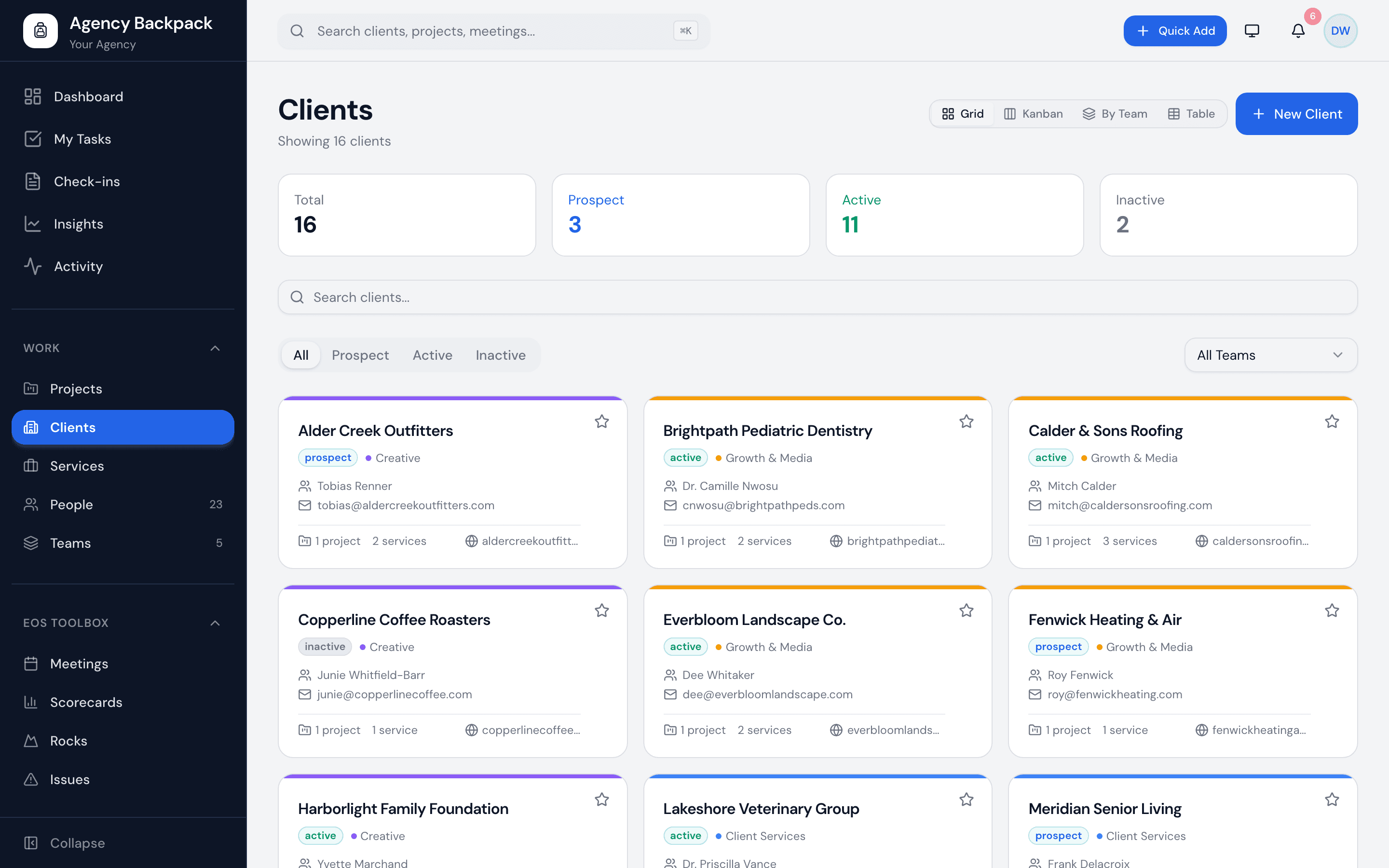Click the ⌘K shortcut badge
This screenshot has width=1389, height=868.
tap(686, 31)
